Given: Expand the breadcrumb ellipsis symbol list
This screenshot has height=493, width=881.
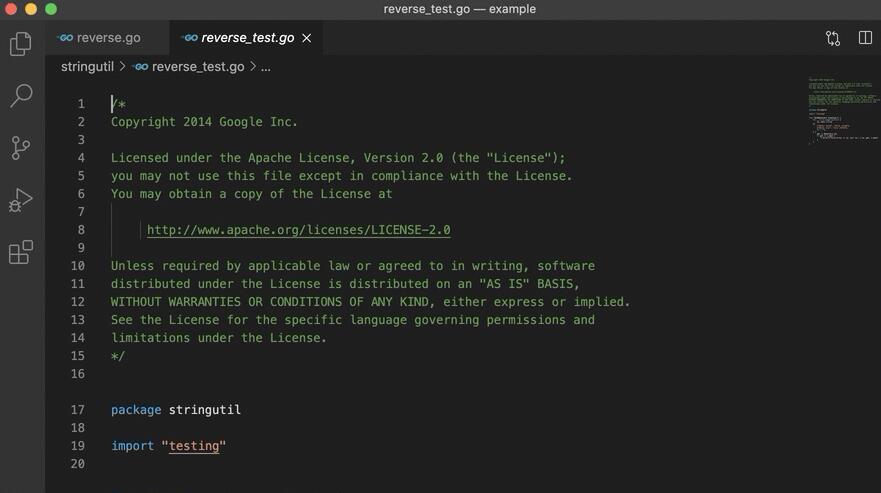Looking at the screenshot, I should point(266,67).
